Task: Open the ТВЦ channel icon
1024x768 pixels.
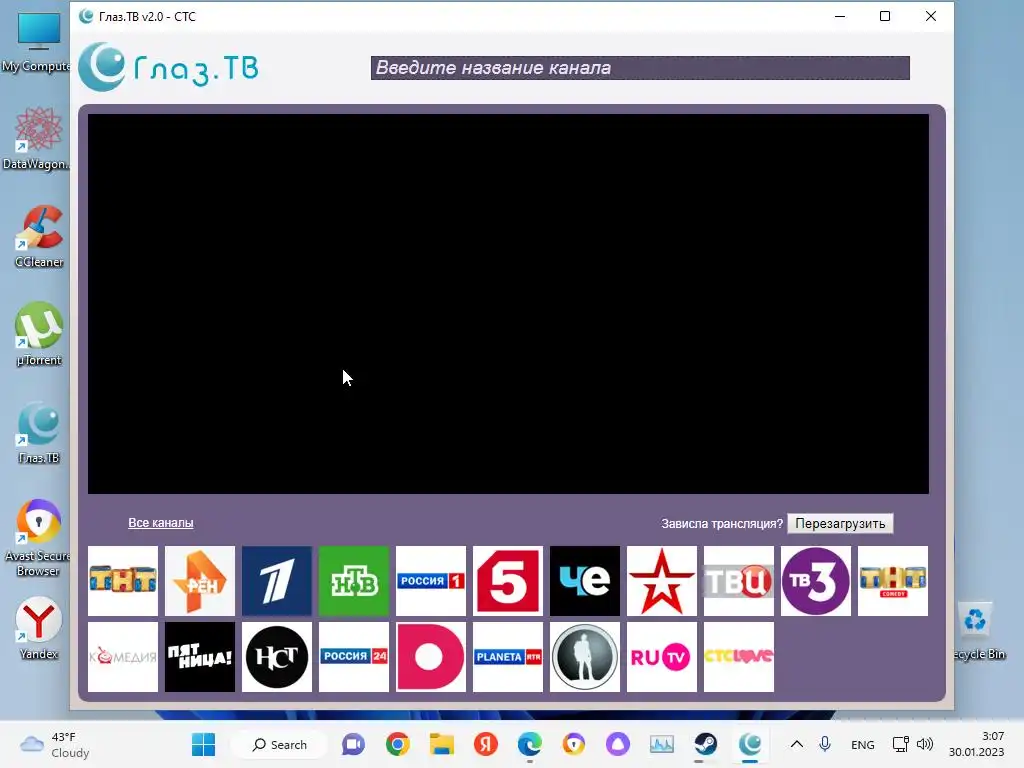Action: point(739,581)
